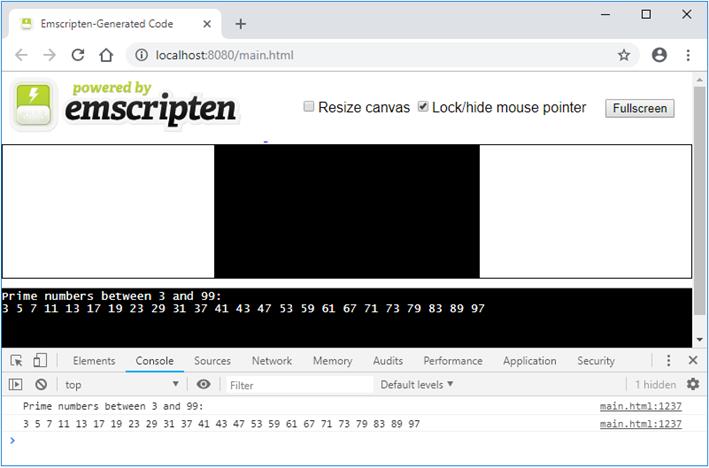Viewport: 709px width, 468px height.
Task: Switch to the Audits tab
Action: point(388,361)
